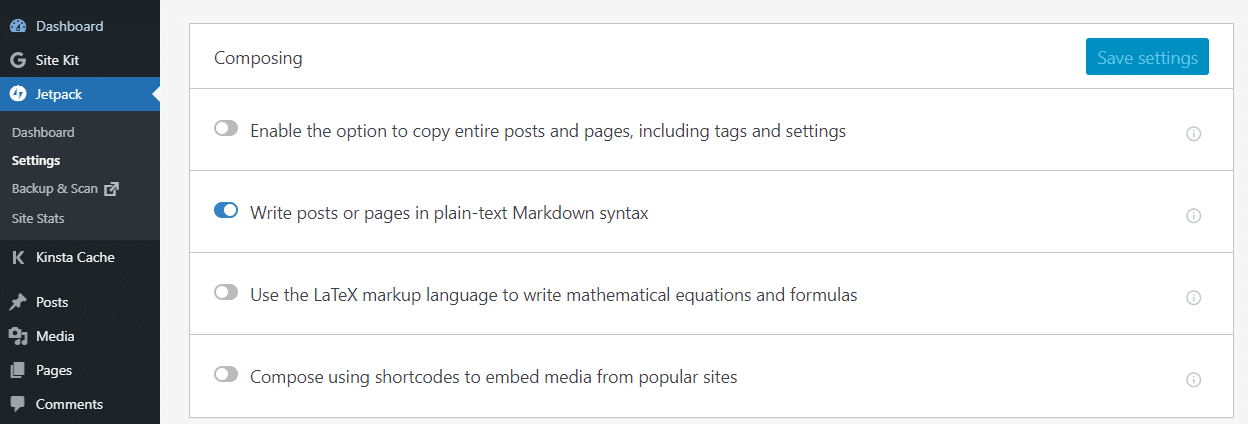Click the Comments speech bubble icon
1248x424 pixels.
(18, 404)
